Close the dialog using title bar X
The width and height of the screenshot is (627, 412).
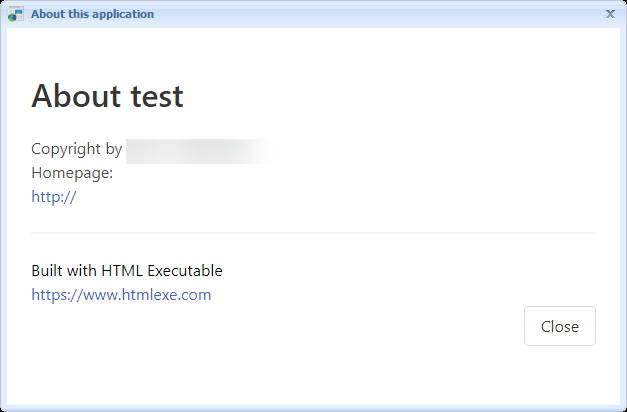[610, 14]
